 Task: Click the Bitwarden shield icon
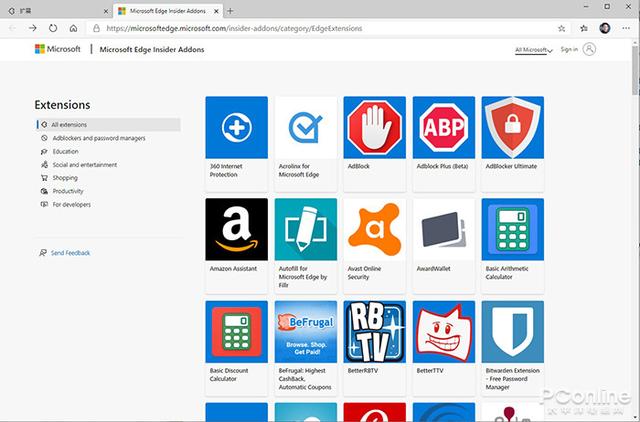[x=513, y=332]
